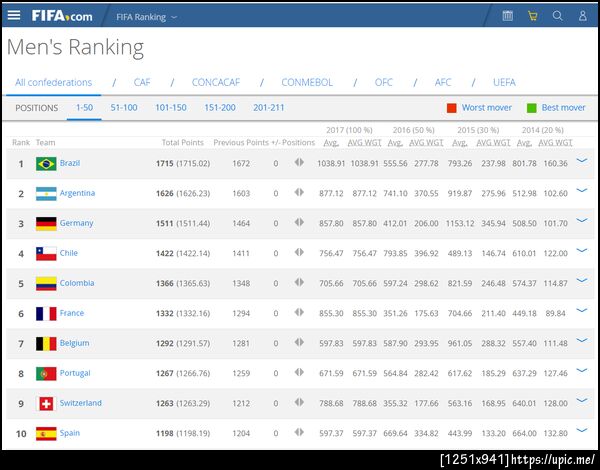Show positions 101-150

171,108
